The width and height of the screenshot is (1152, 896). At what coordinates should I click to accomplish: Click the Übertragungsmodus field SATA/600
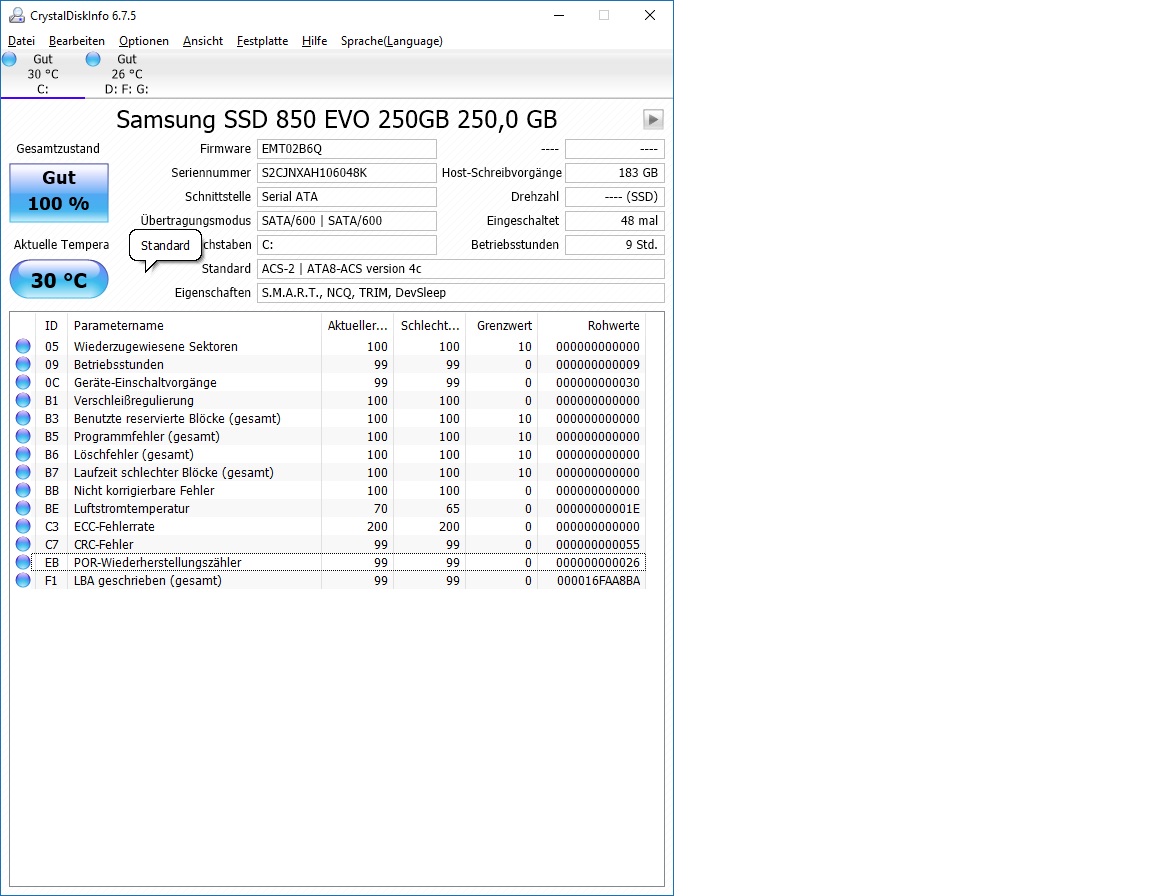(x=347, y=220)
